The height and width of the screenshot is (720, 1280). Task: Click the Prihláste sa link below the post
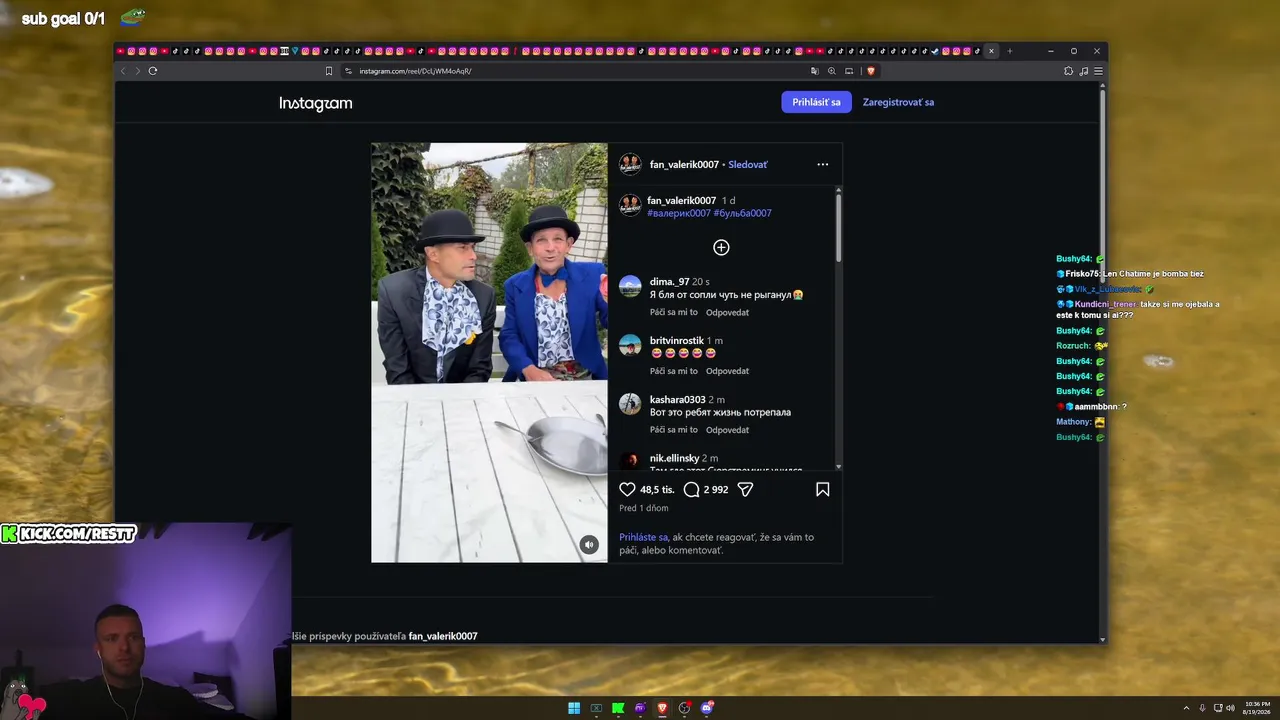point(643,537)
